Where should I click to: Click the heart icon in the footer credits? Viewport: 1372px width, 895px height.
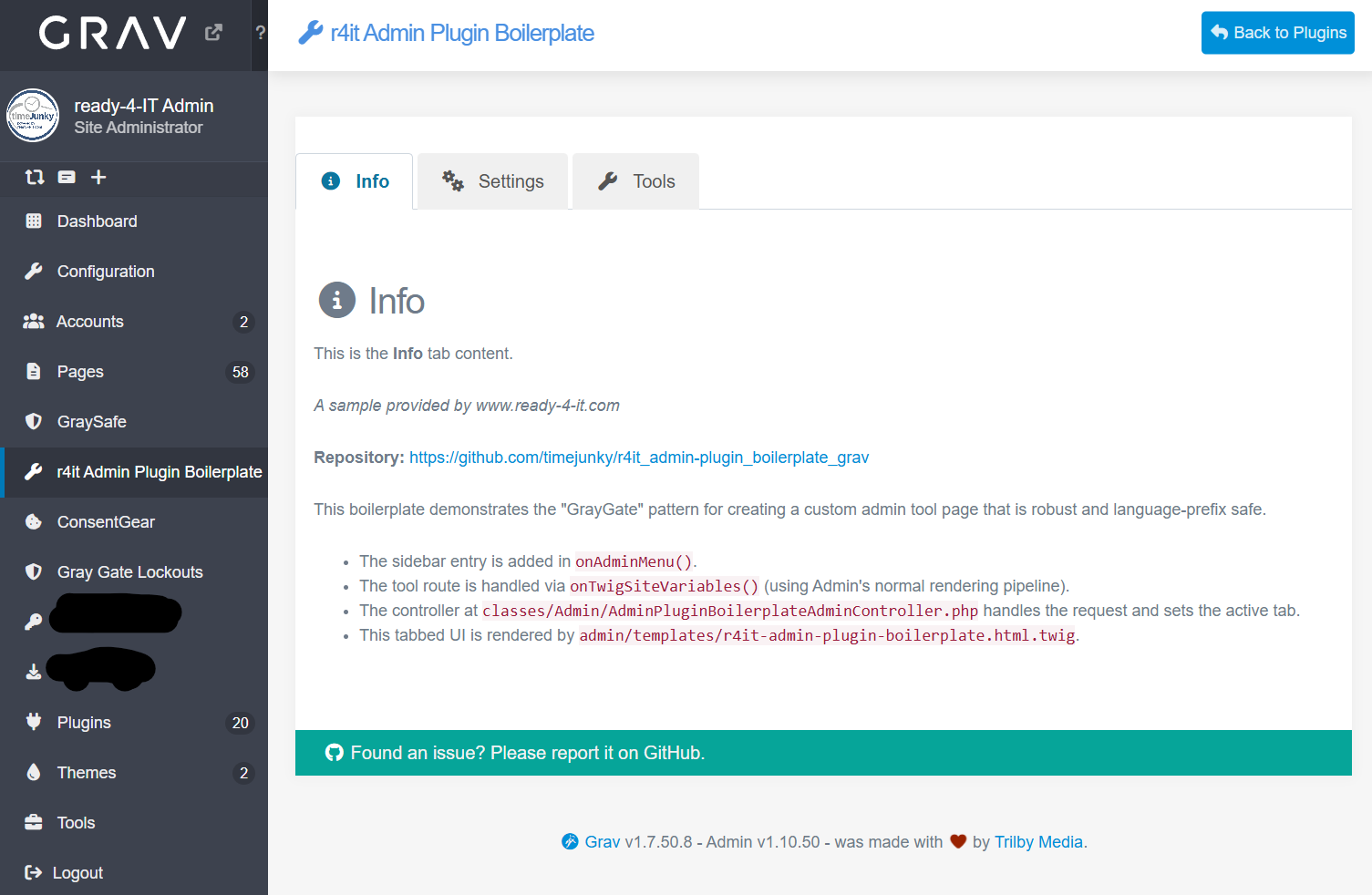click(x=957, y=841)
